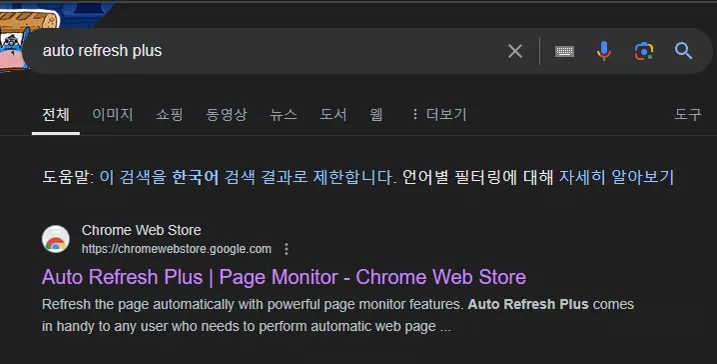This screenshot has width=717, height=364.
Task: Open the three-dot menu beside the result URL
Action: 286,249
